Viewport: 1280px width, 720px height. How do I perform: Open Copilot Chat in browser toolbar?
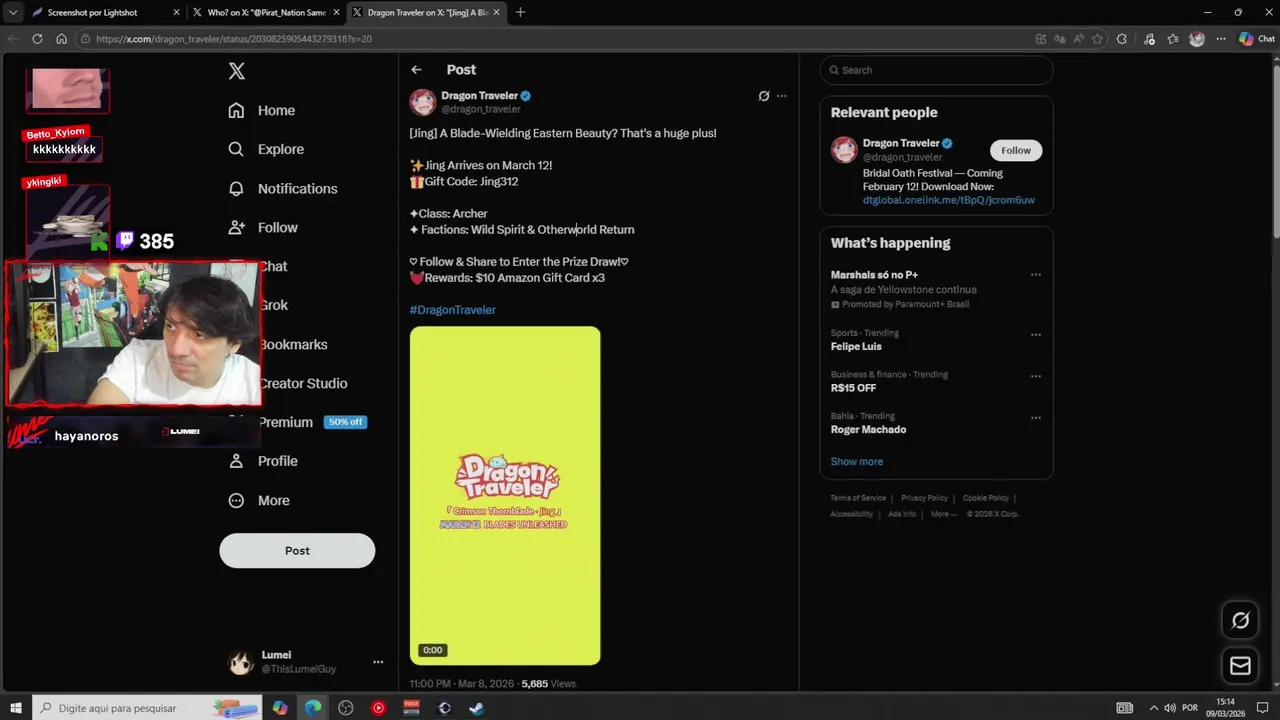tap(1257, 39)
